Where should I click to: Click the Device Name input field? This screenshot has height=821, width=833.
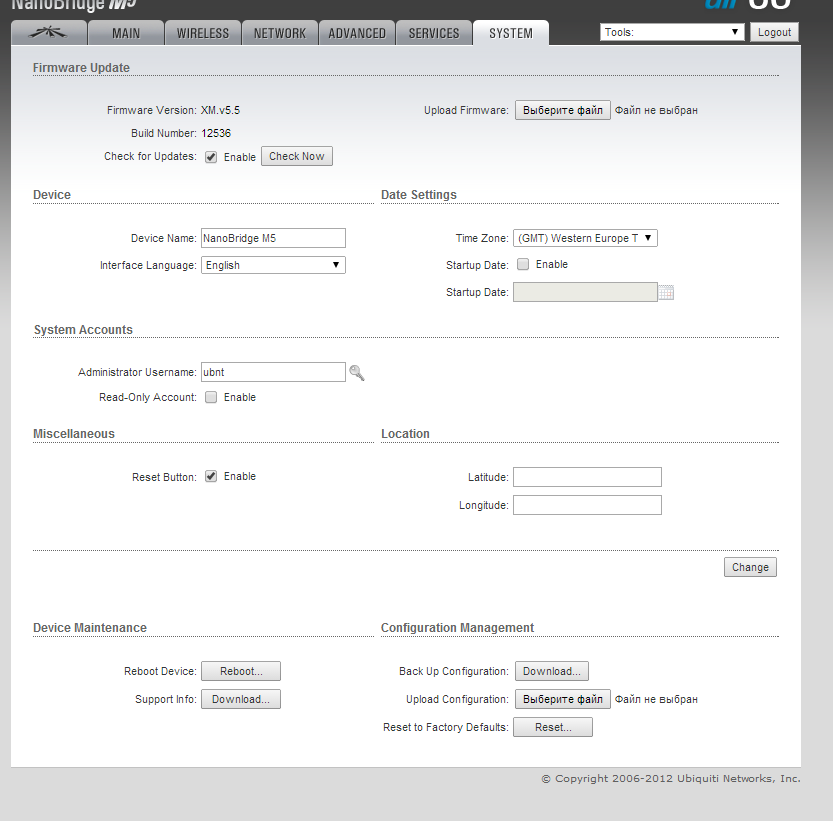(x=273, y=238)
